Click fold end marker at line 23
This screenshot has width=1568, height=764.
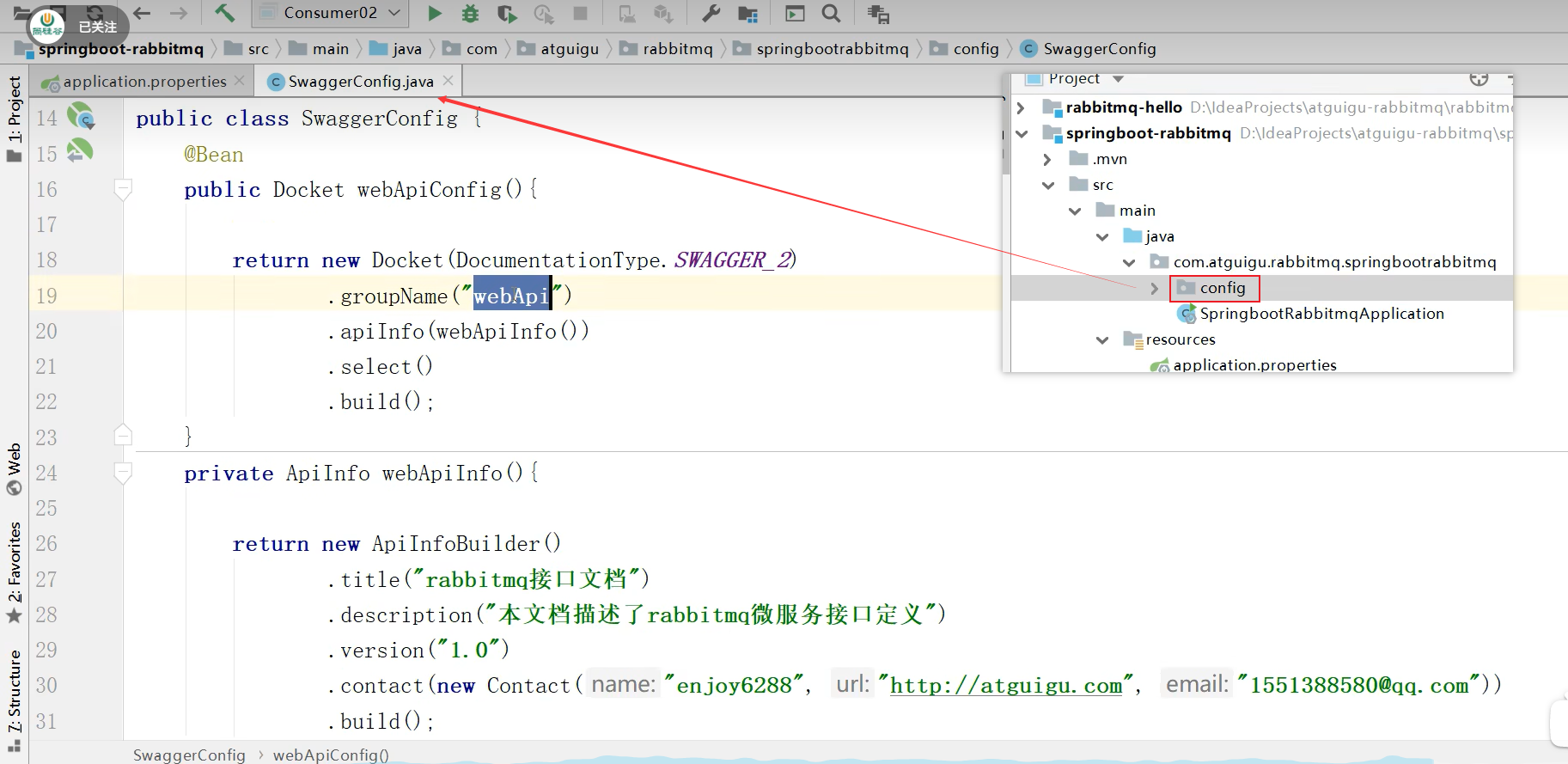coord(123,435)
